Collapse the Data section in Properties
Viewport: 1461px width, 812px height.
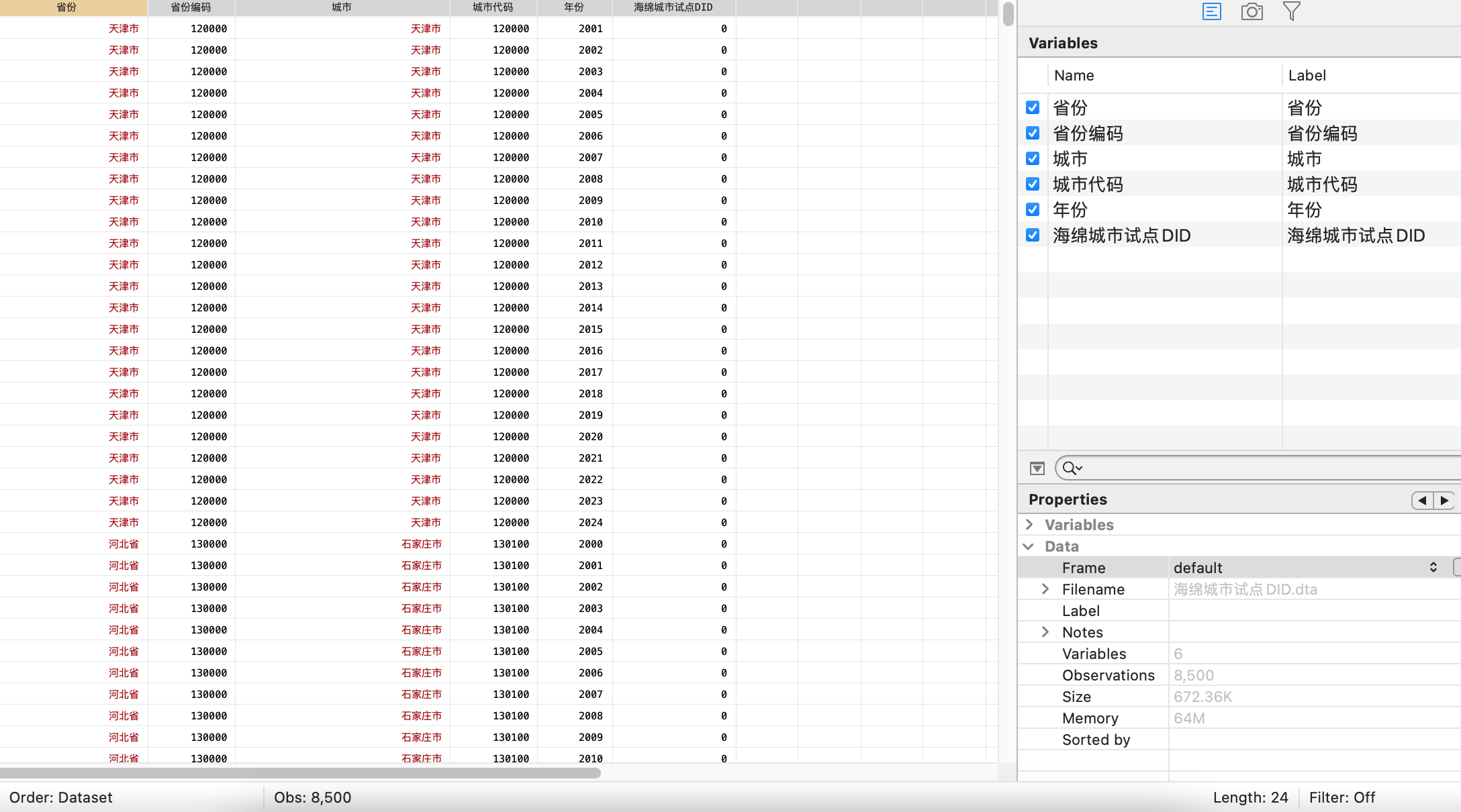[1028, 546]
